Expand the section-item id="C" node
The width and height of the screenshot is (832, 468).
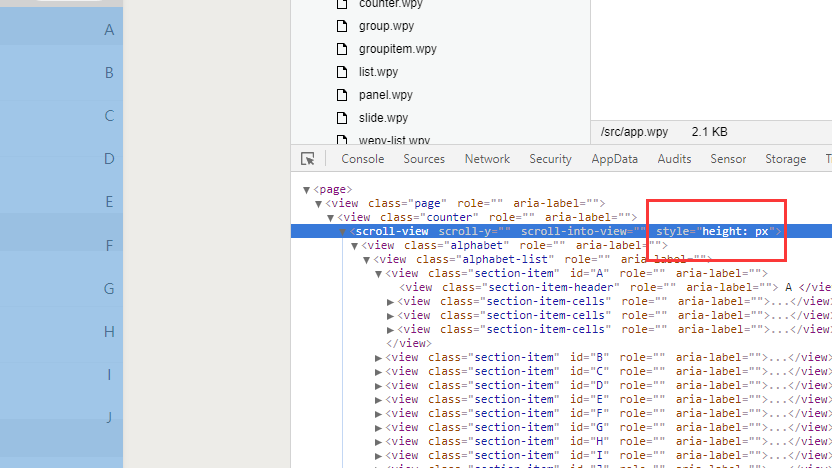pyautogui.click(x=378, y=372)
